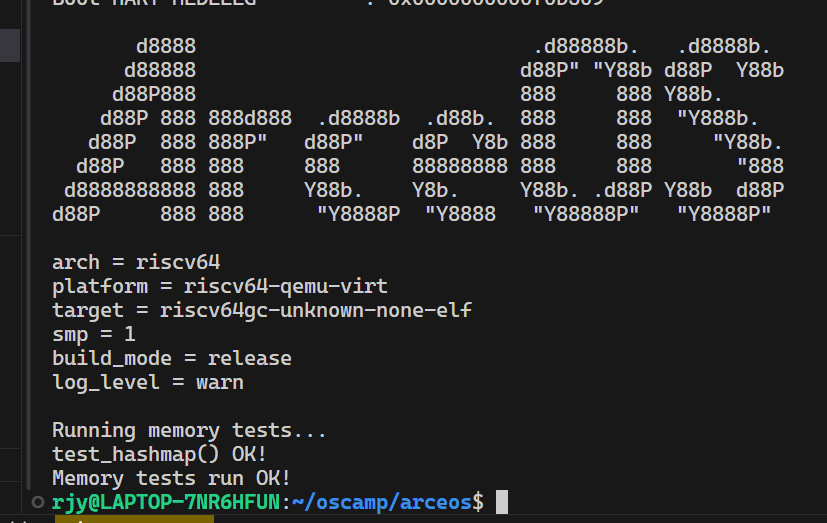
Task: Click the yellow status bar item at the bottom
Action: [x=134, y=519]
